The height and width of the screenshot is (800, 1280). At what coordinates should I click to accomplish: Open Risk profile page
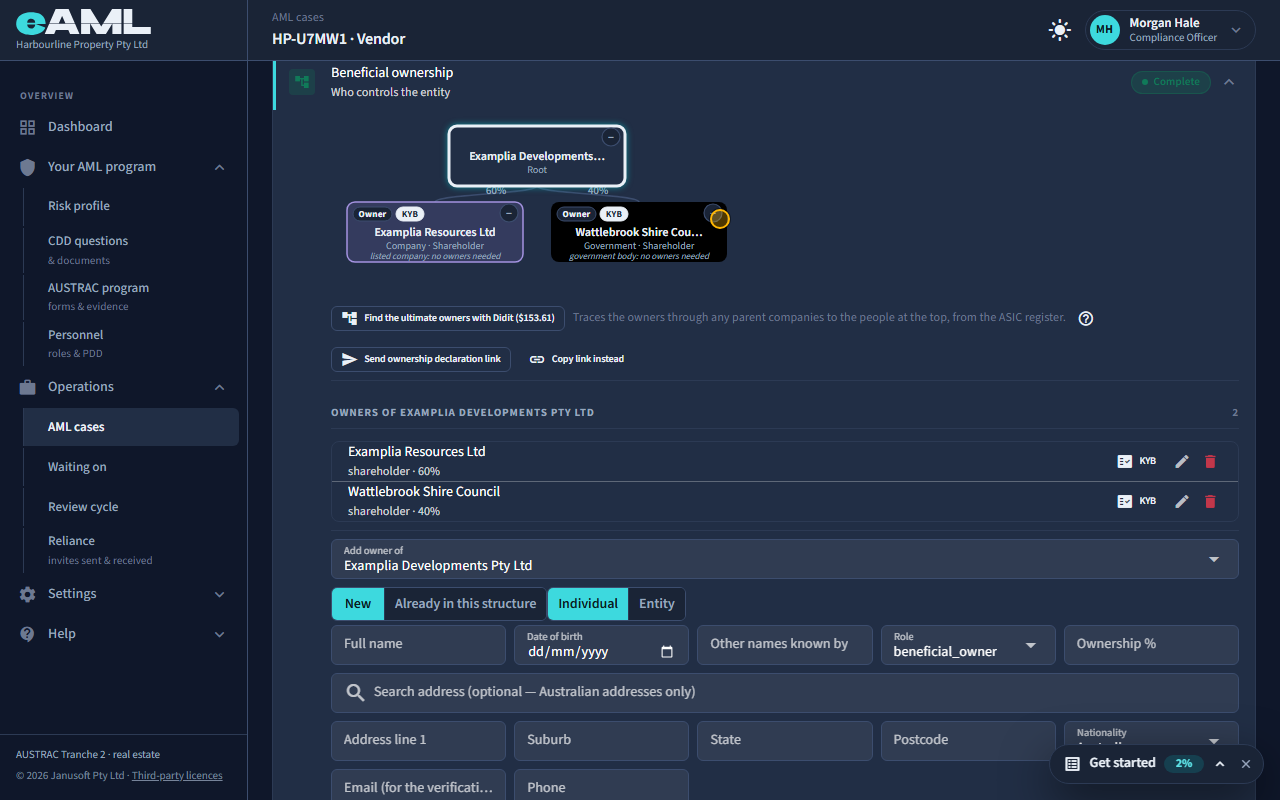click(130, 206)
